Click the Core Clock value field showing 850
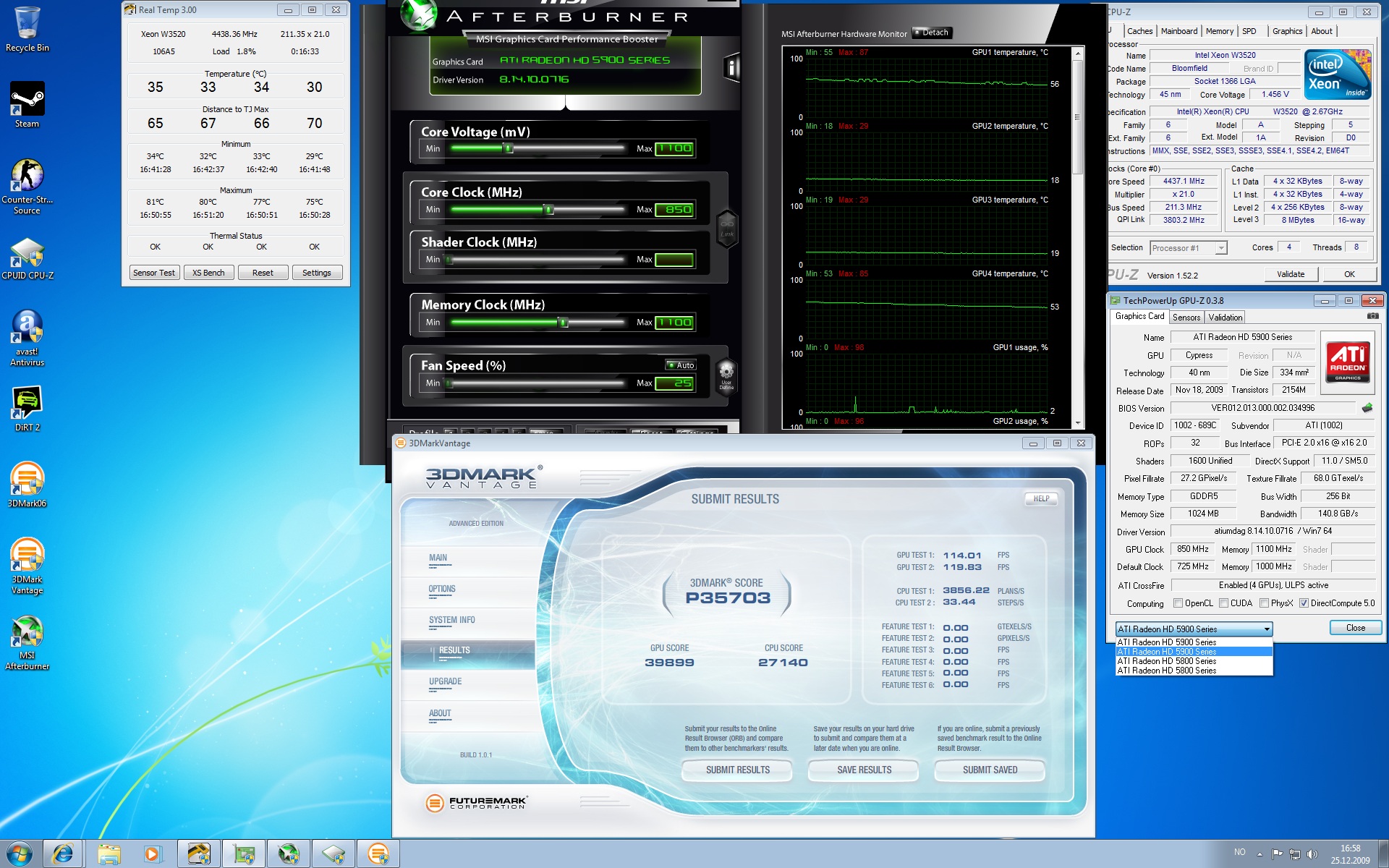This screenshot has width=1389, height=868. tap(675, 210)
